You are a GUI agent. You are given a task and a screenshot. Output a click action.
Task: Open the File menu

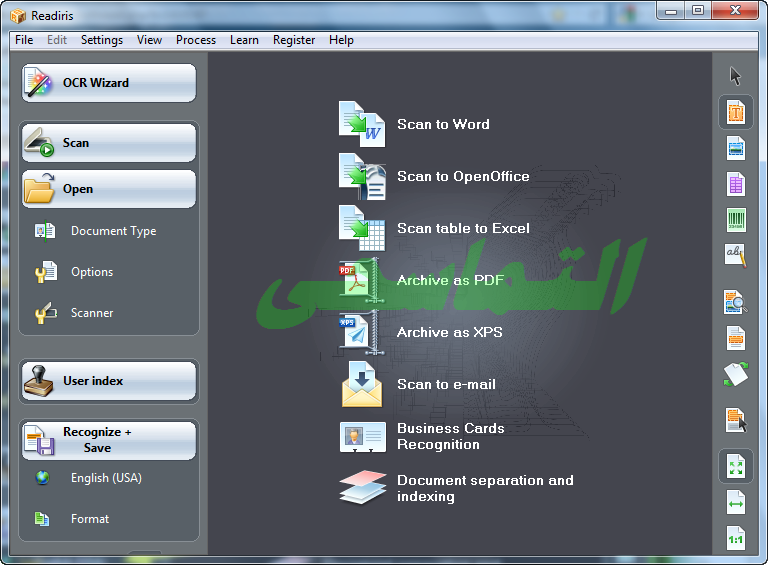[x=24, y=40]
